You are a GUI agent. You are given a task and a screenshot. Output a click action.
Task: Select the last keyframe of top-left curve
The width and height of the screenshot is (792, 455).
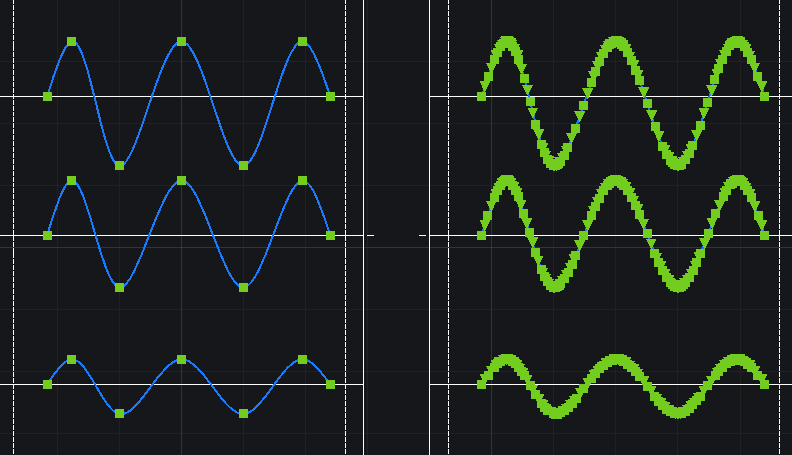(331, 97)
